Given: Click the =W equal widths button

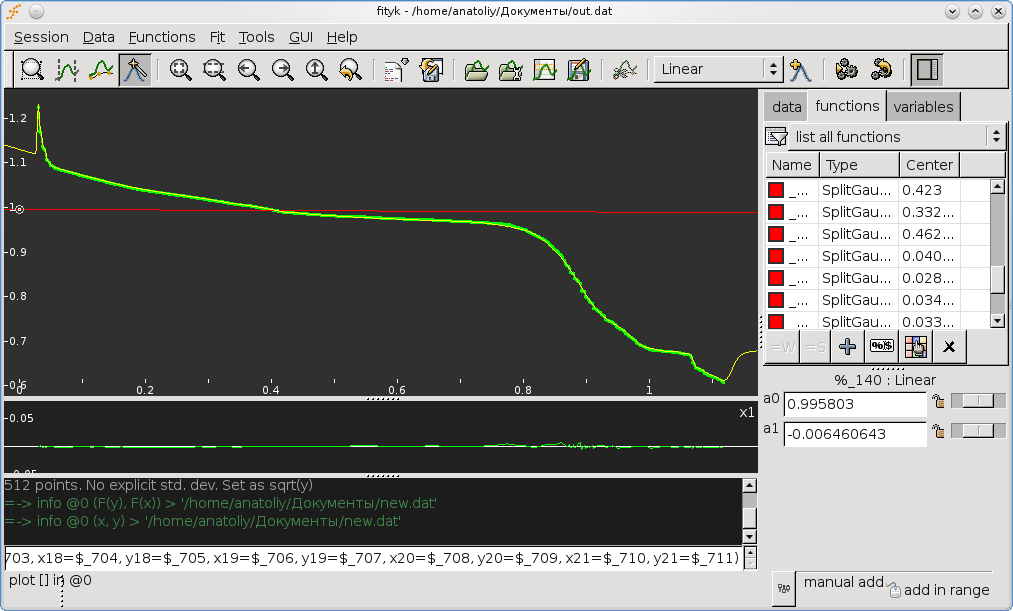Looking at the screenshot, I should pyautogui.click(x=782, y=347).
